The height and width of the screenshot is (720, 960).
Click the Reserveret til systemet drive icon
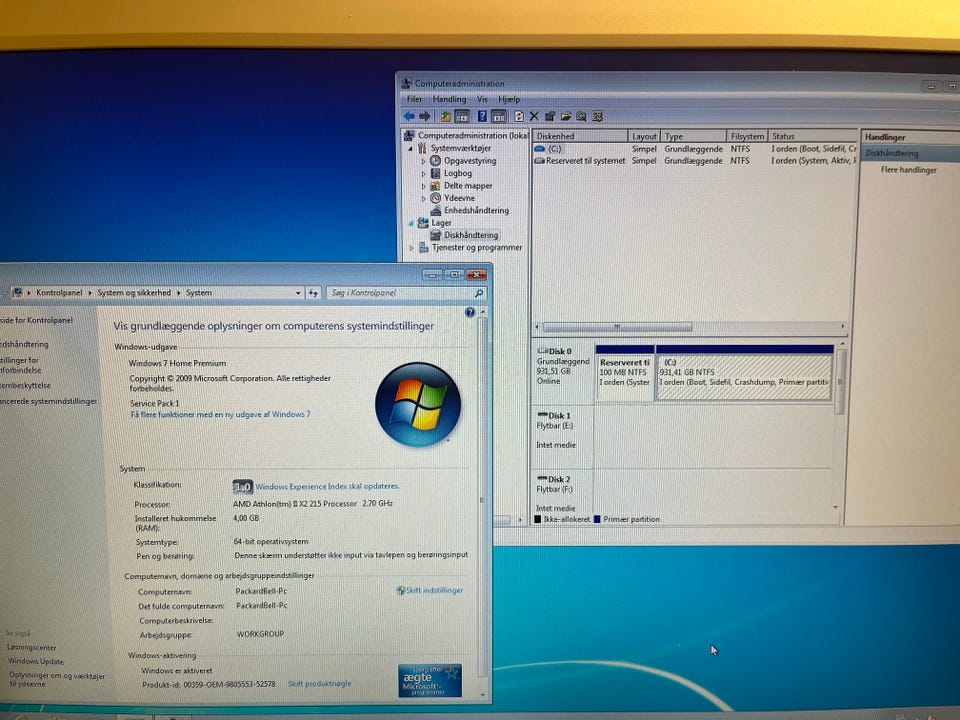pos(539,160)
